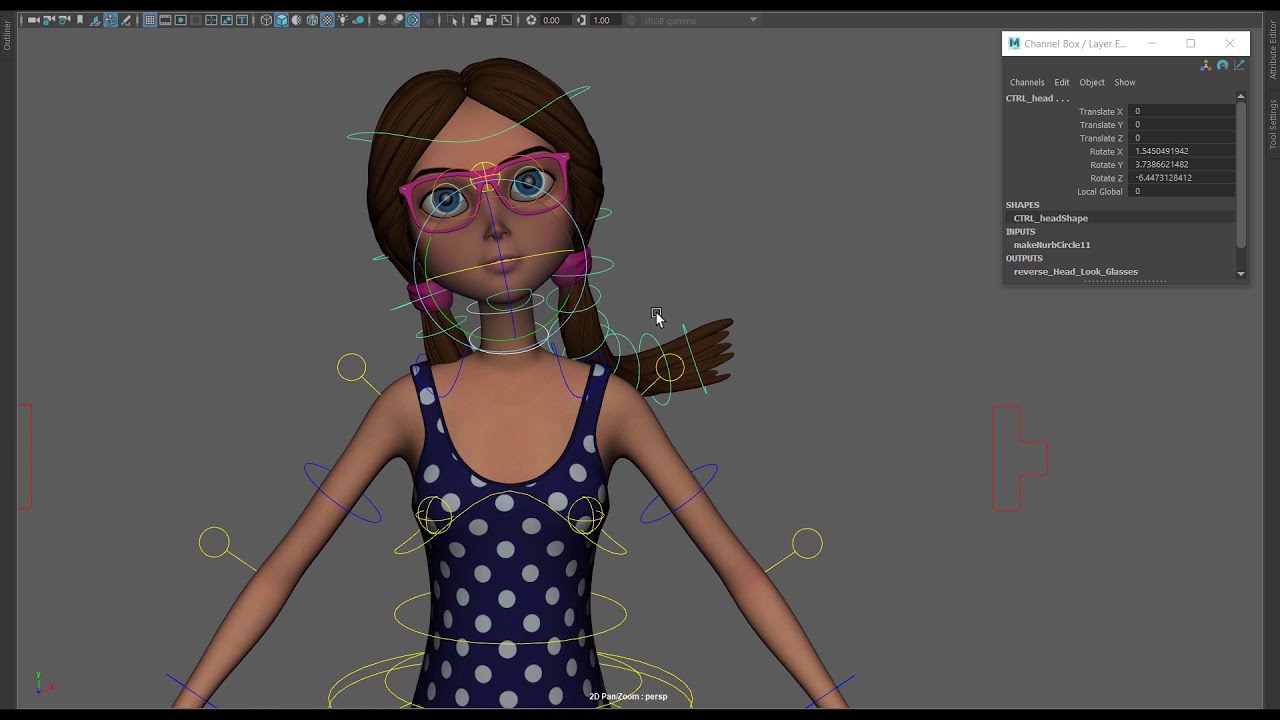1280x720 pixels.
Task: Click the Translate Y value field
Action: [1182, 125]
